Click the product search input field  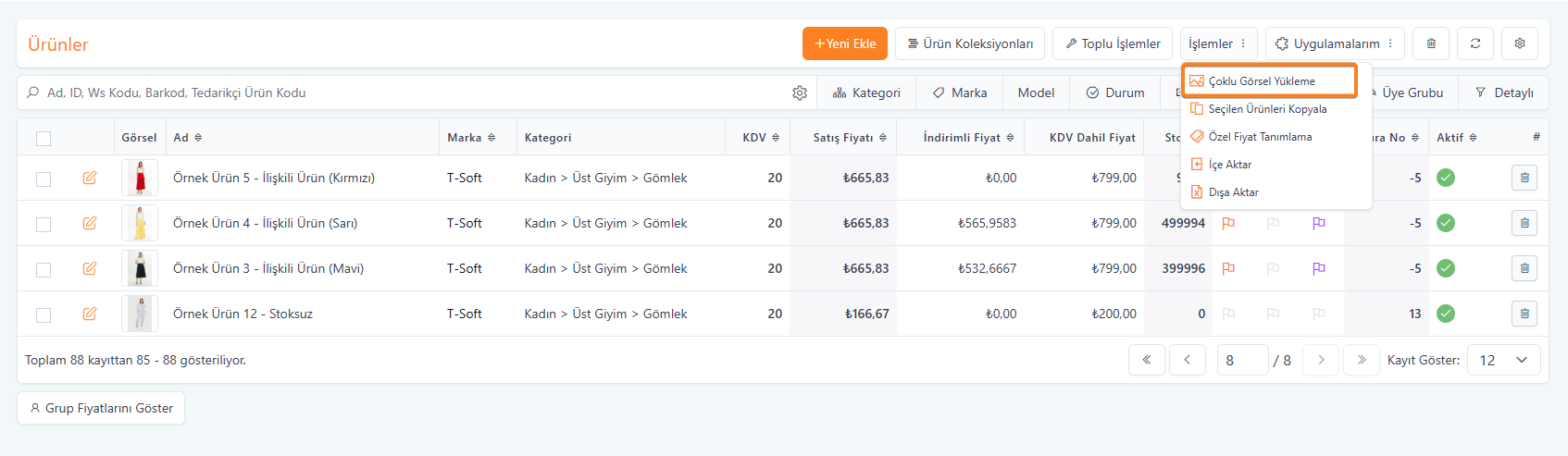point(407,92)
